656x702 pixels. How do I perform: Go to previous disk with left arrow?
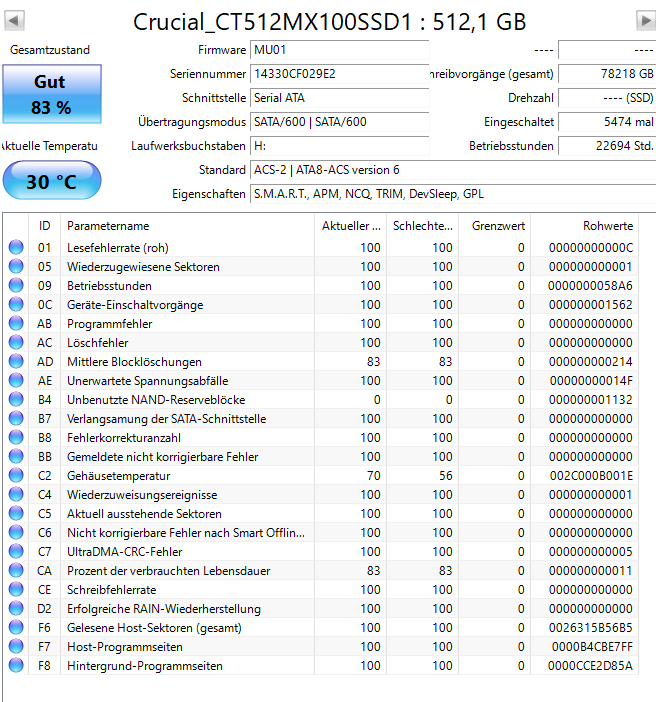14,21
